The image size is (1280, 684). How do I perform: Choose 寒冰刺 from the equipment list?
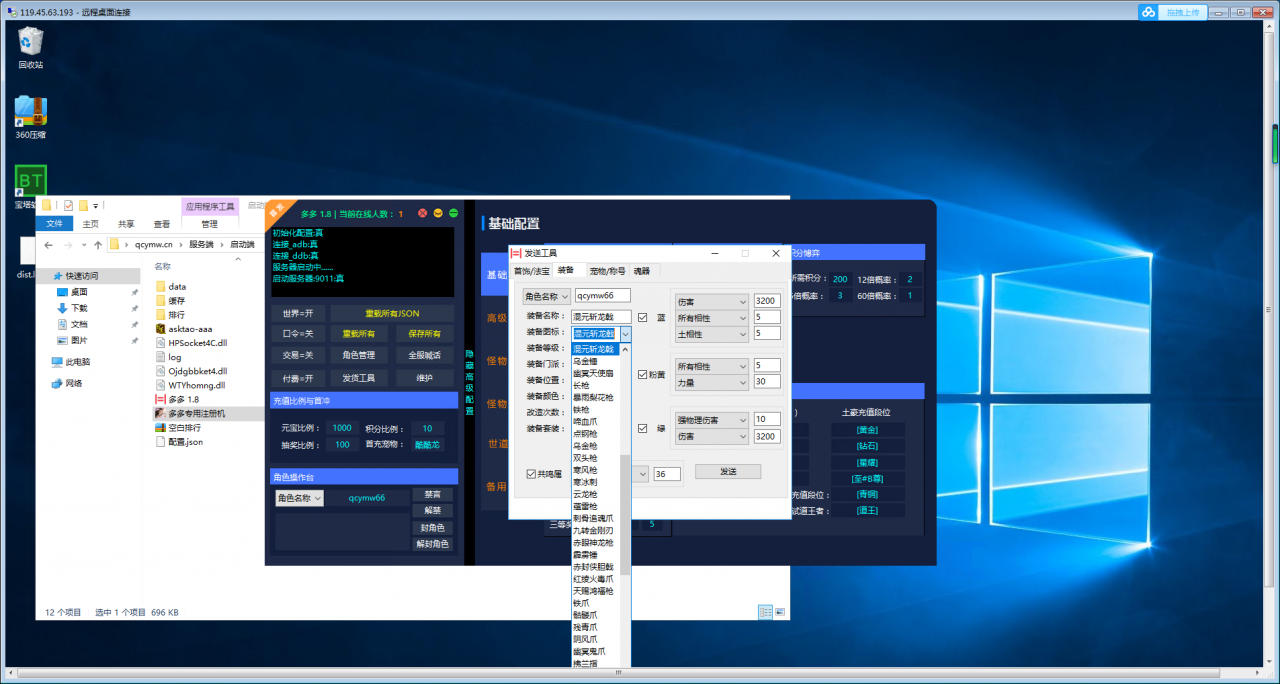pyautogui.click(x=586, y=482)
